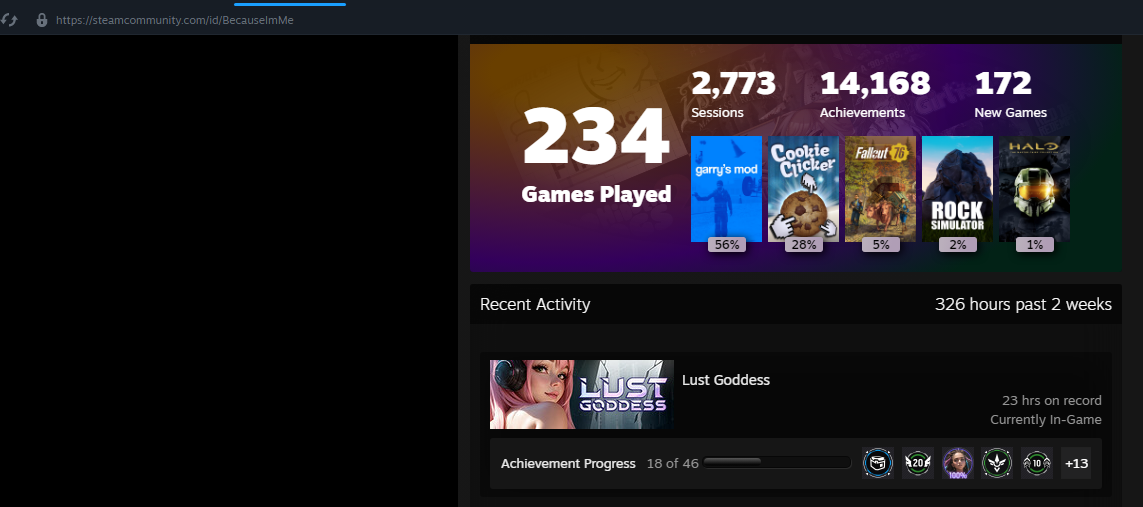The image size is (1143, 507).
Task: Click the 100% portrait achievement icon
Action: (x=957, y=463)
